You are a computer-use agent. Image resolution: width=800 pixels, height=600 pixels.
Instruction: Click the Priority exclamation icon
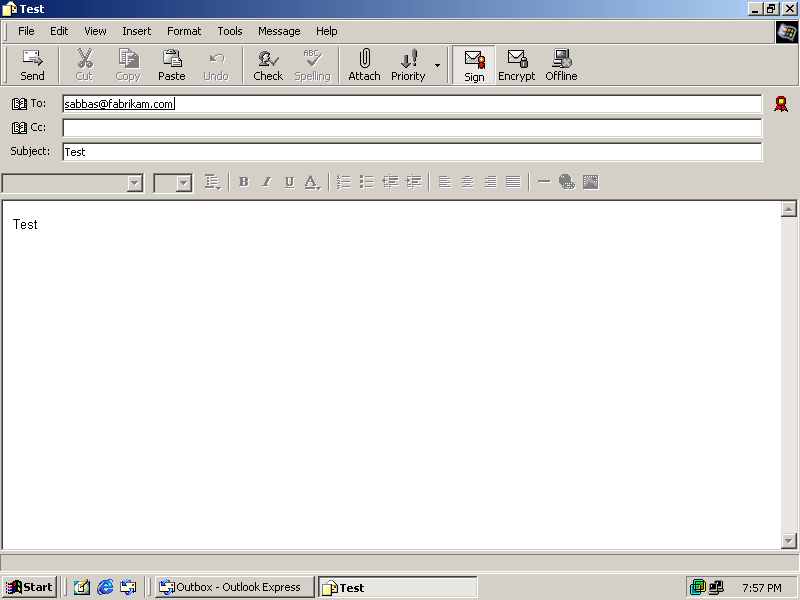click(x=408, y=59)
